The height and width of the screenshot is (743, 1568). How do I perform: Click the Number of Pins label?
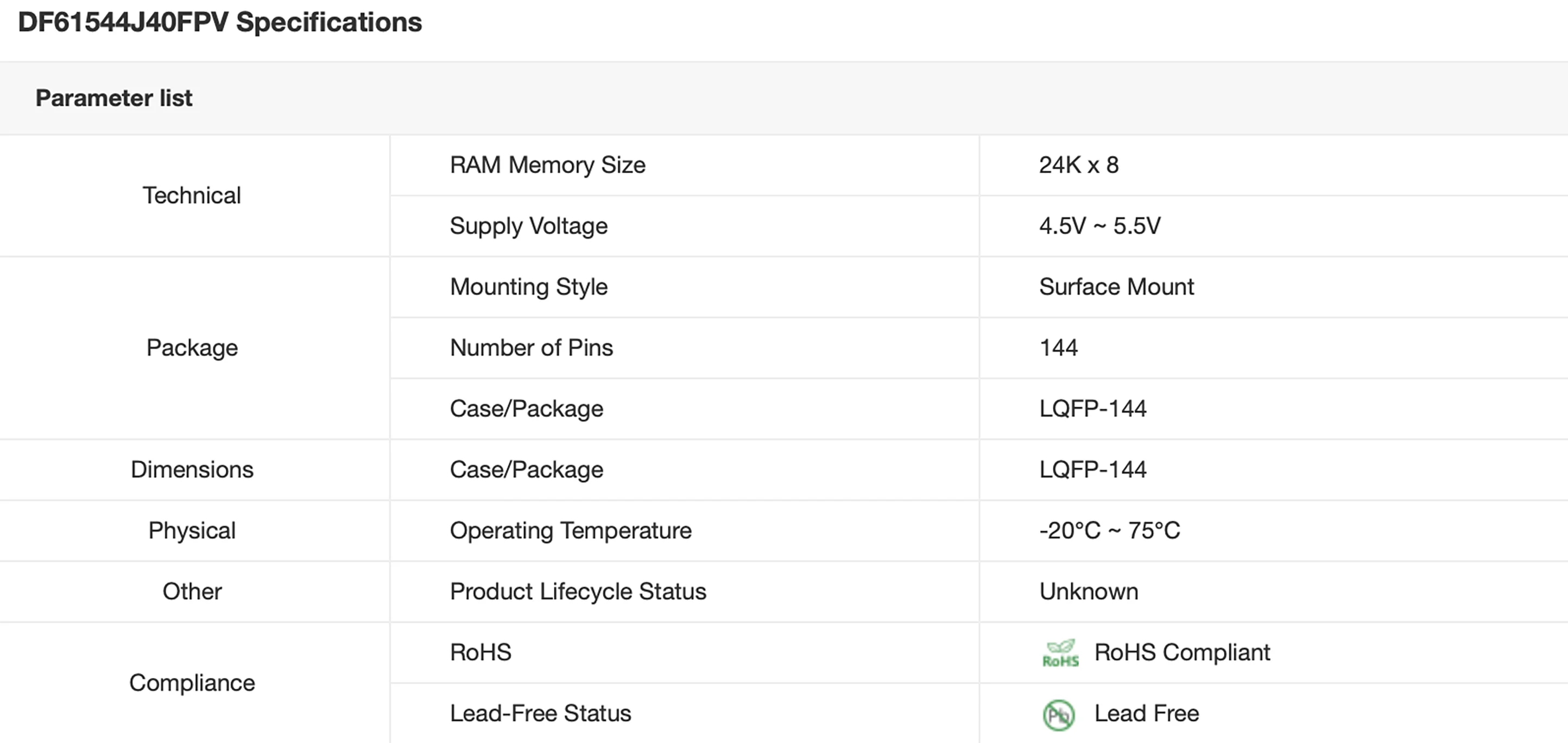531,348
